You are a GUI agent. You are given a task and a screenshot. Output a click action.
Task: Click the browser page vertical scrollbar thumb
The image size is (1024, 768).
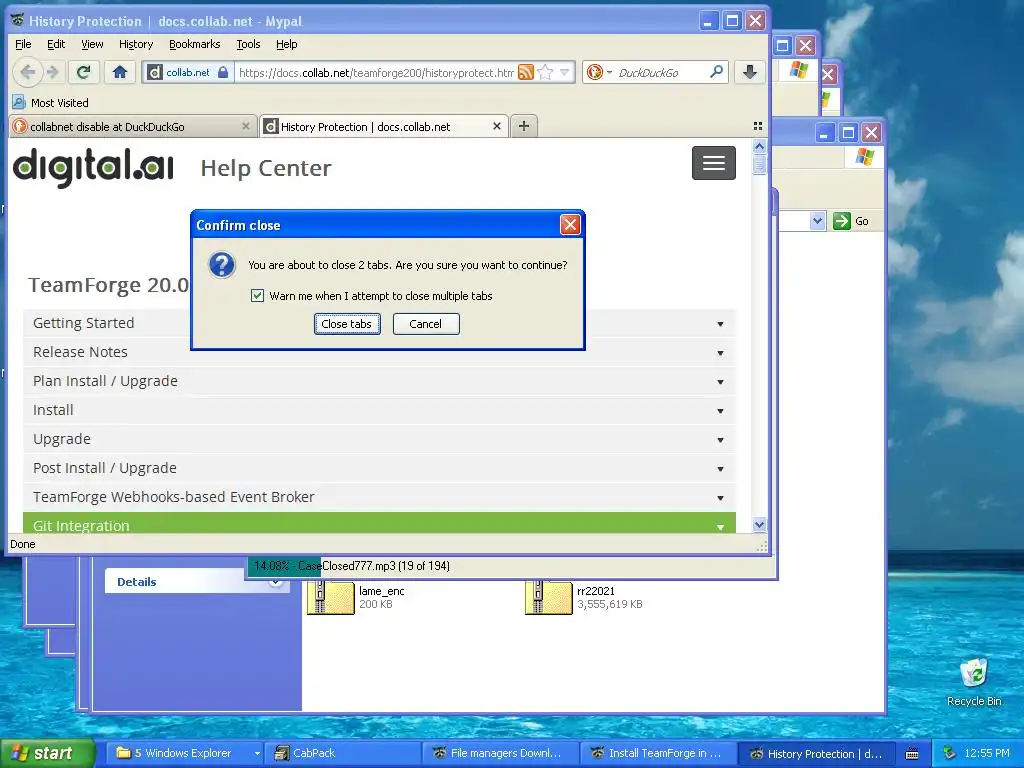759,164
